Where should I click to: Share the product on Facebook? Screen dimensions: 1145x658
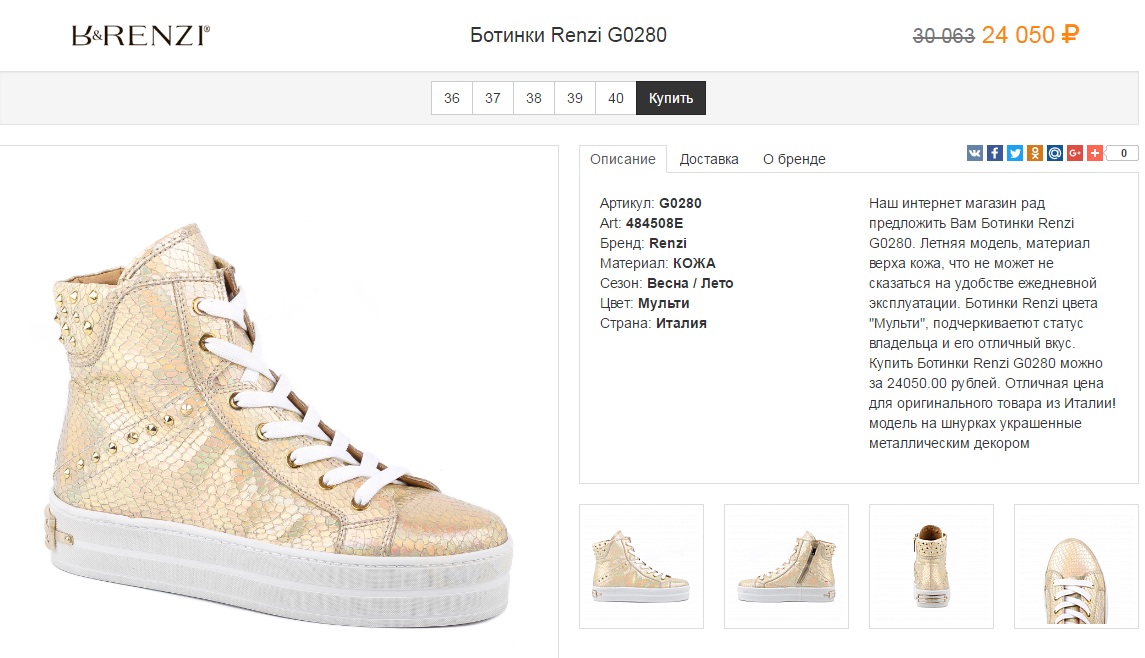(x=995, y=153)
